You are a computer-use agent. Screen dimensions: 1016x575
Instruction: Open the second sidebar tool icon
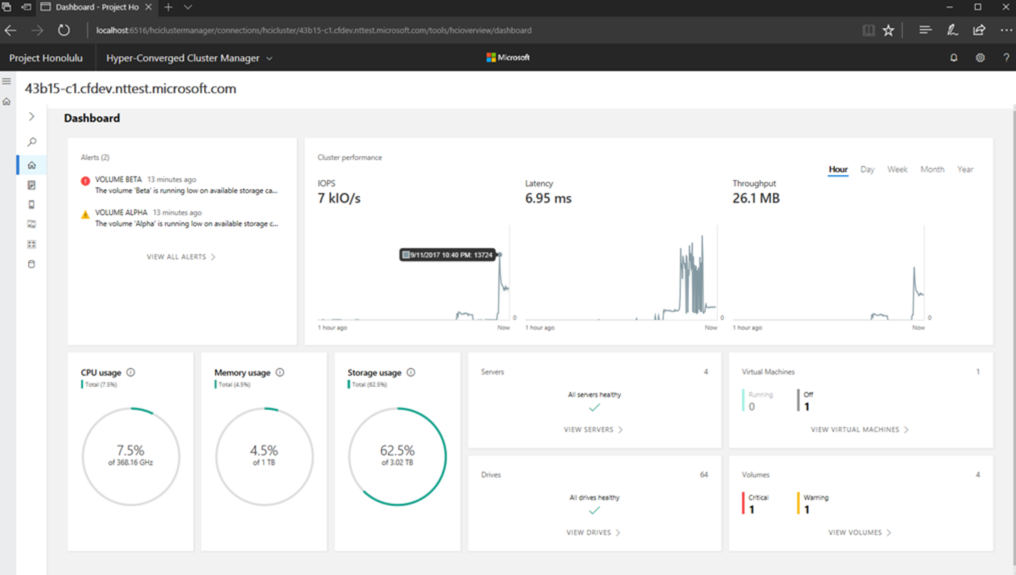click(x=31, y=185)
